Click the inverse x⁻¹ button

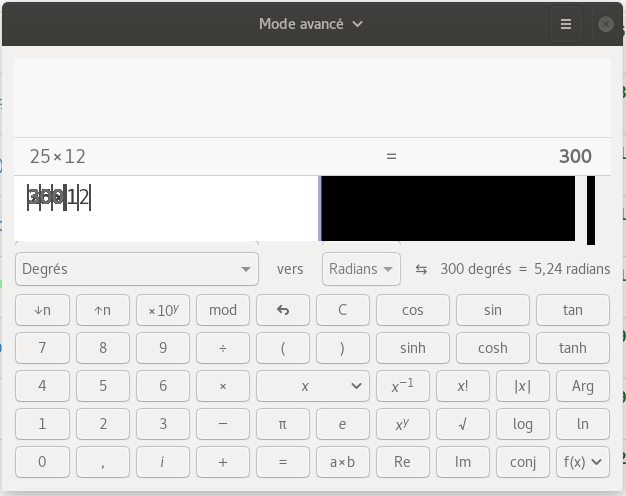point(403,386)
